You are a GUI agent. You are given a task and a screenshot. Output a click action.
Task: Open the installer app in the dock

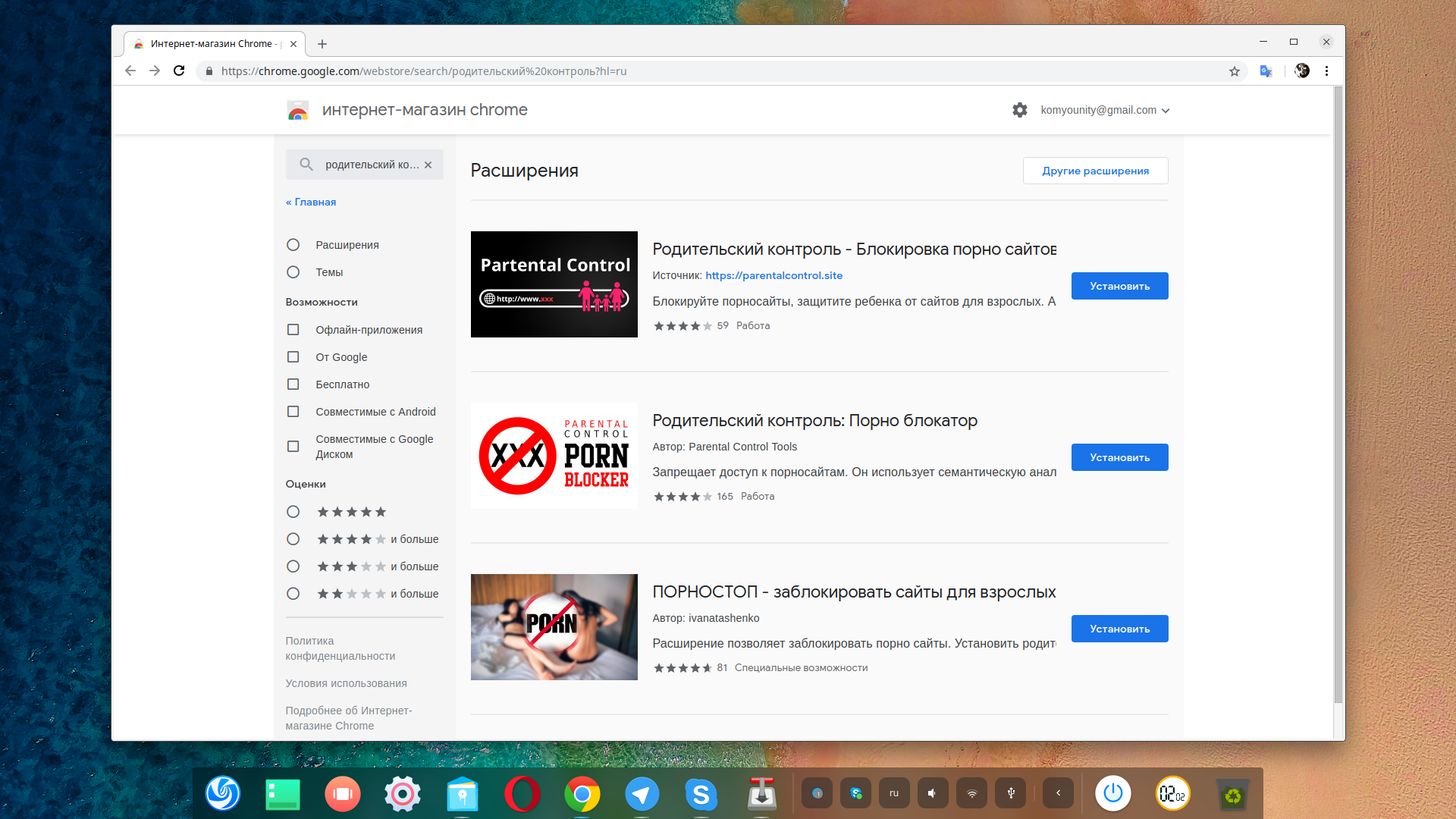761,794
